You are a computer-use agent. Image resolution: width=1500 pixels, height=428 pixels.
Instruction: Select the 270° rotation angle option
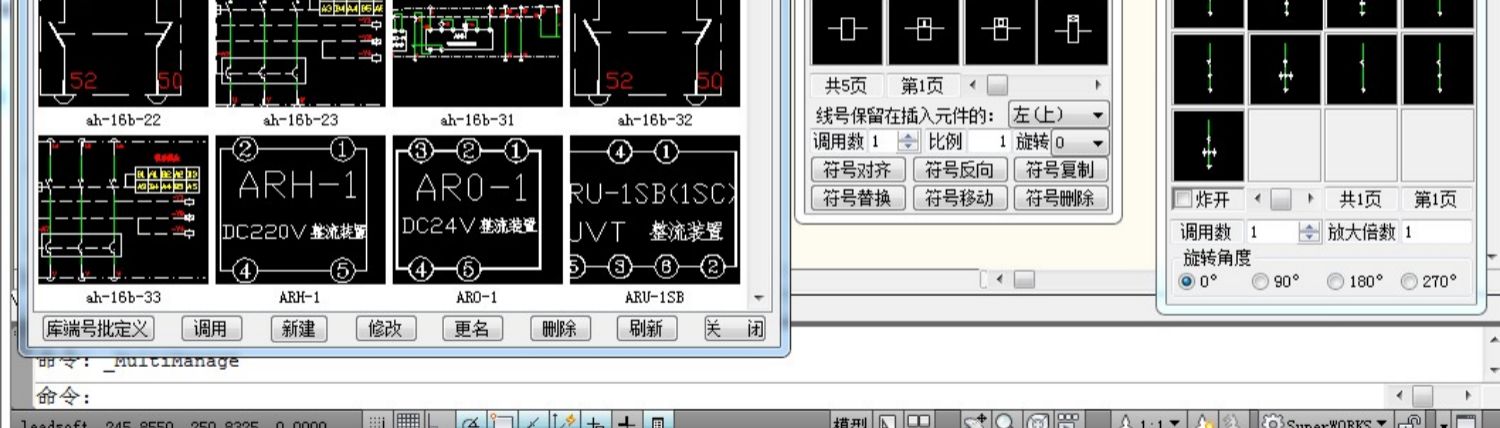1410,282
